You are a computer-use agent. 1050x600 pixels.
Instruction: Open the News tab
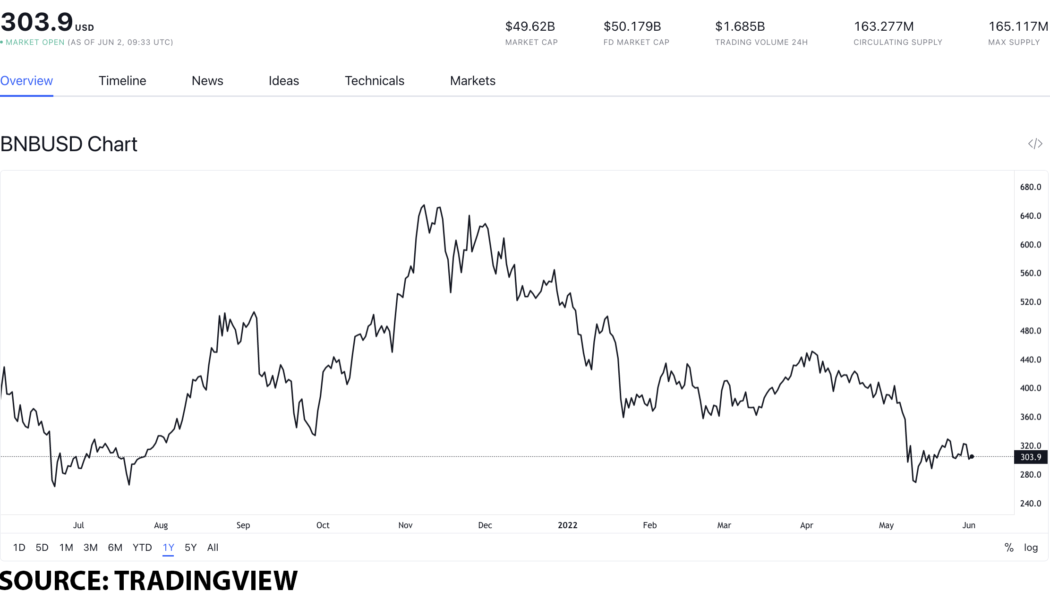207,80
